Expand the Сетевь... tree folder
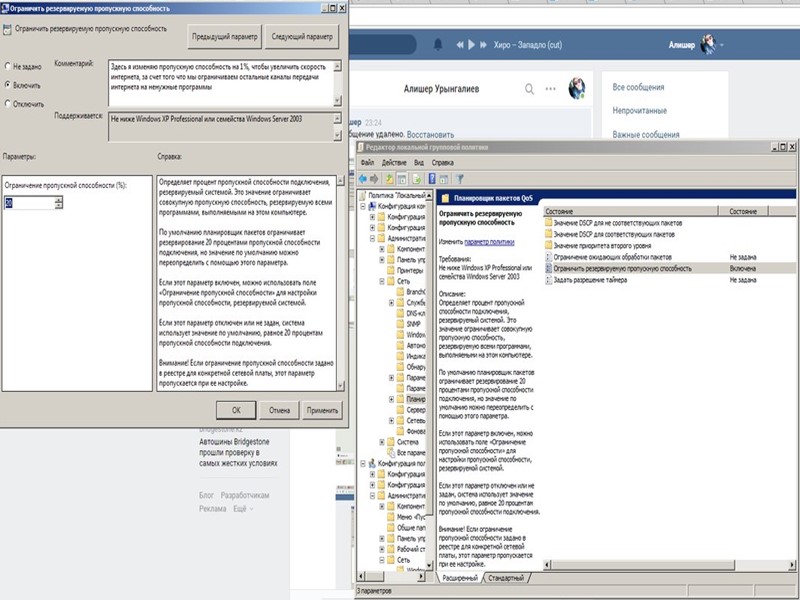Screen dimensions: 800x600 click(x=391, y=420)
